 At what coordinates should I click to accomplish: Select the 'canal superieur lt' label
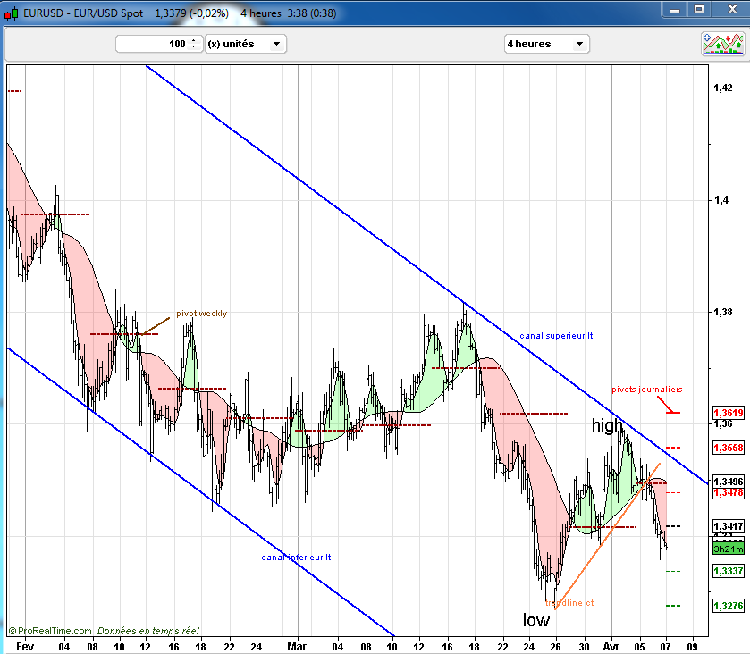point(556,336)
